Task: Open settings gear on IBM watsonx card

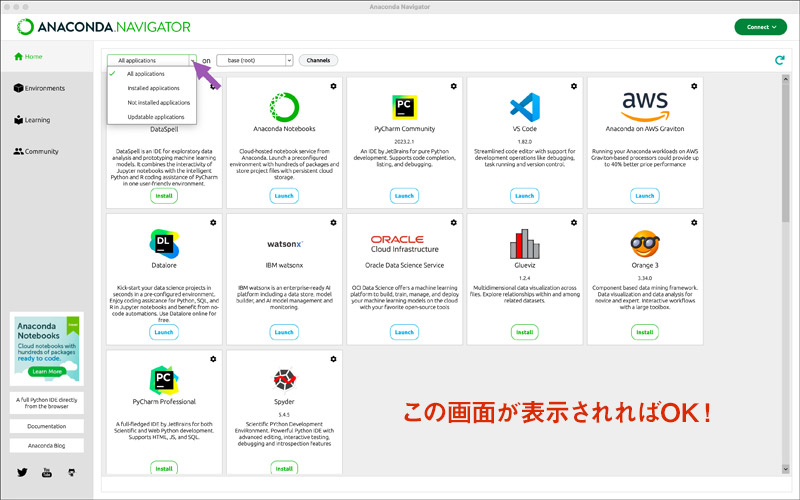Action: (x=333, y=222)
